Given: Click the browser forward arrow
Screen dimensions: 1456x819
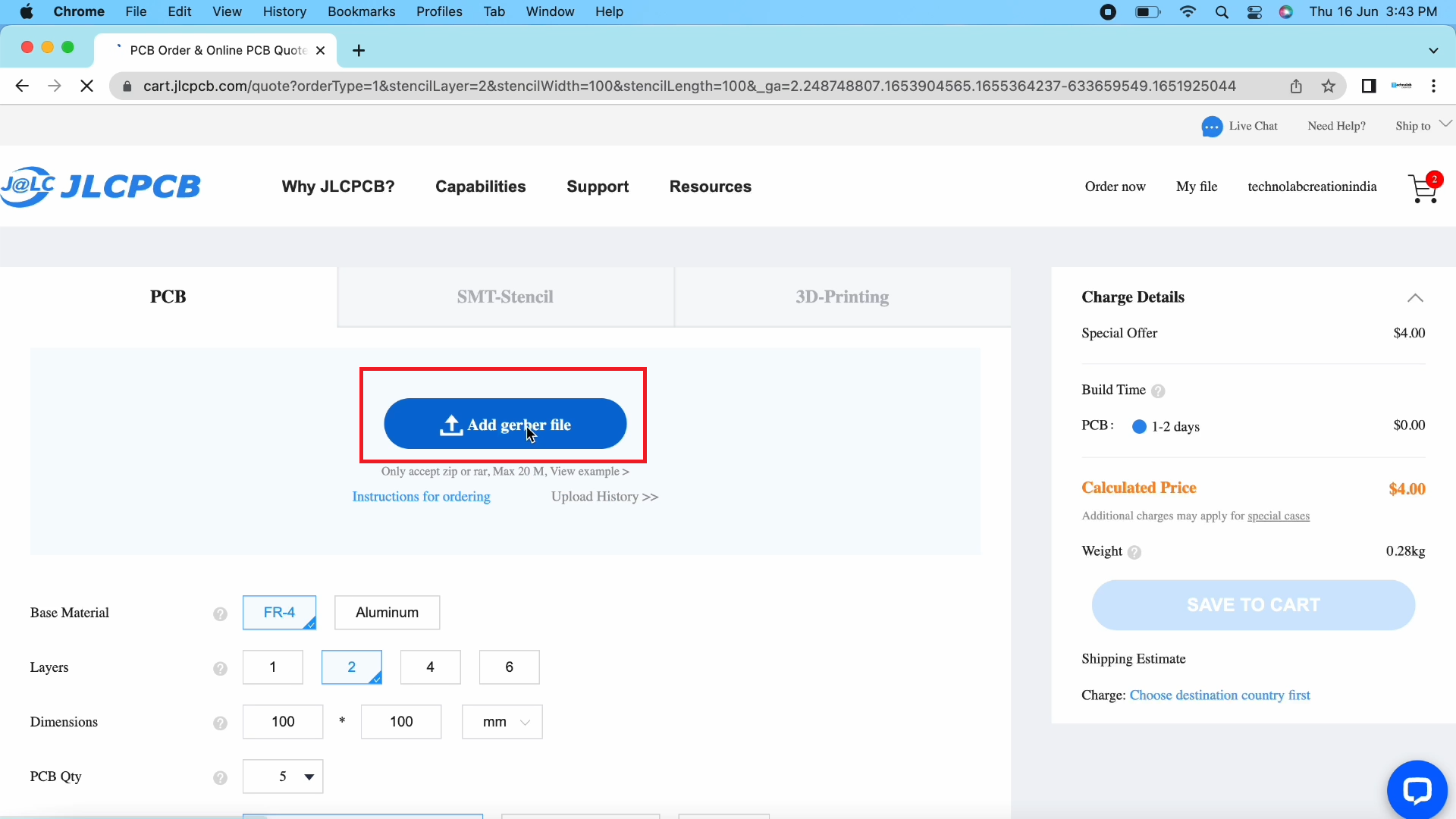Looking at the screenshot, I should coord(55,86).
